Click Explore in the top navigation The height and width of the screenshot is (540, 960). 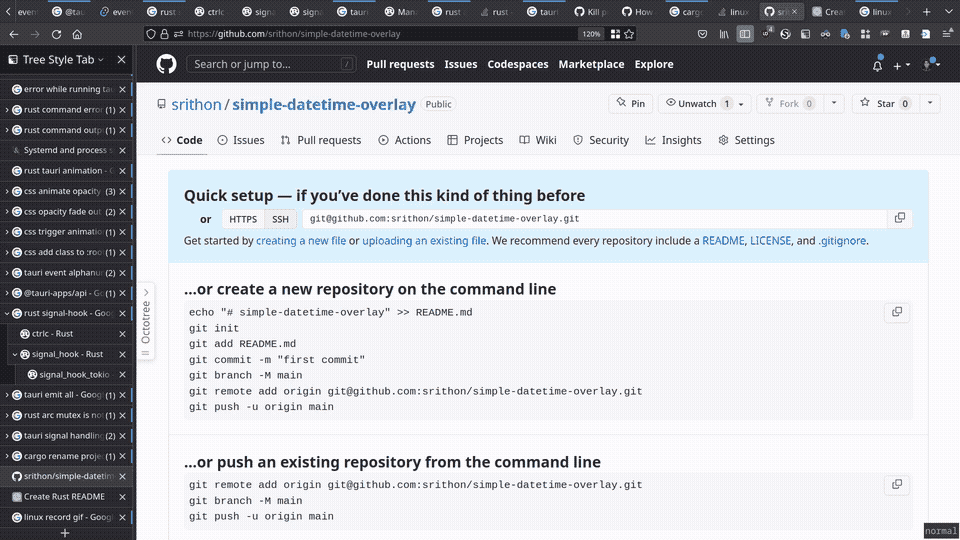pos(654,64)
